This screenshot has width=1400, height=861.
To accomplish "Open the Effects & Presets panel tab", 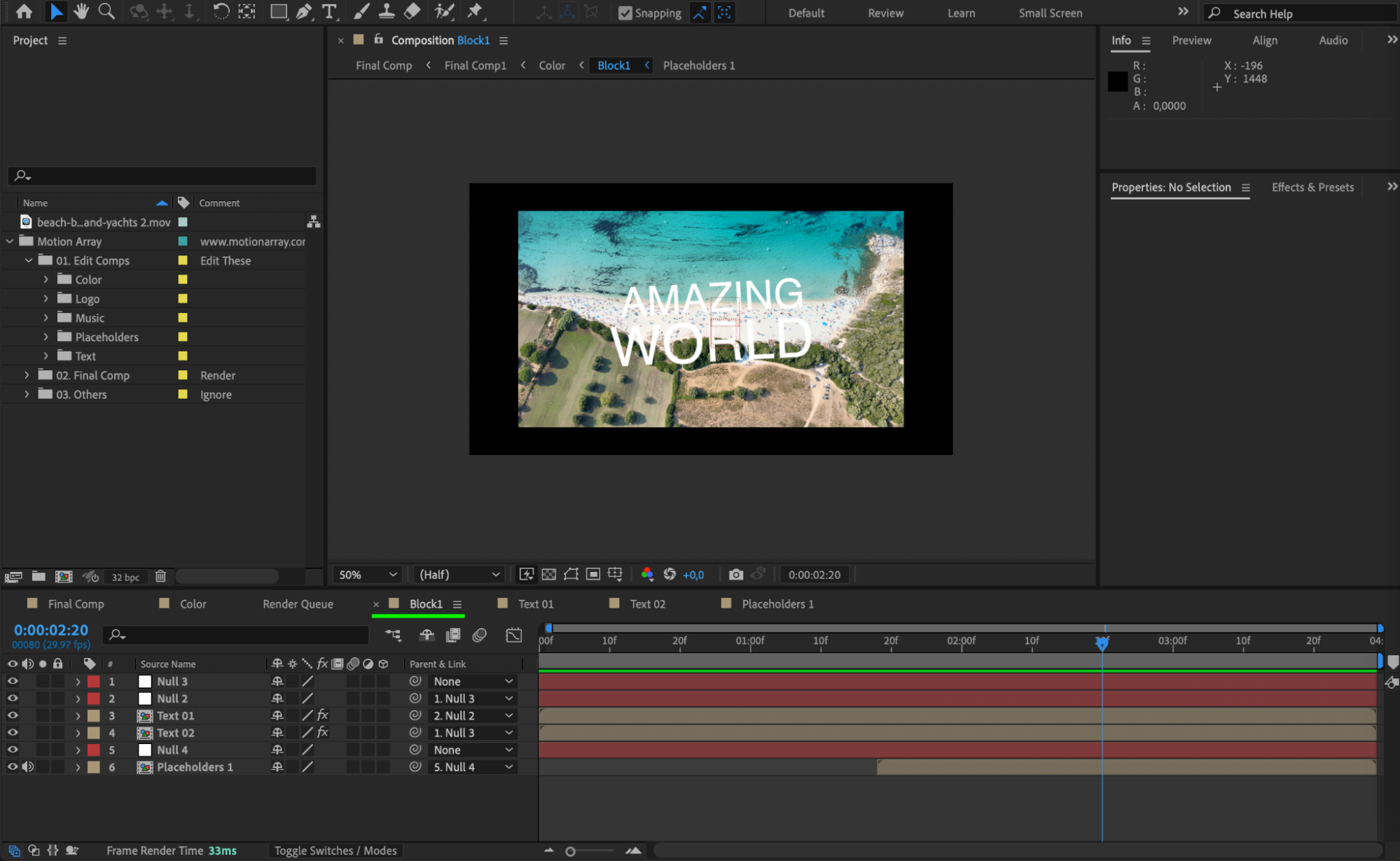I will tap(1312, 187).
